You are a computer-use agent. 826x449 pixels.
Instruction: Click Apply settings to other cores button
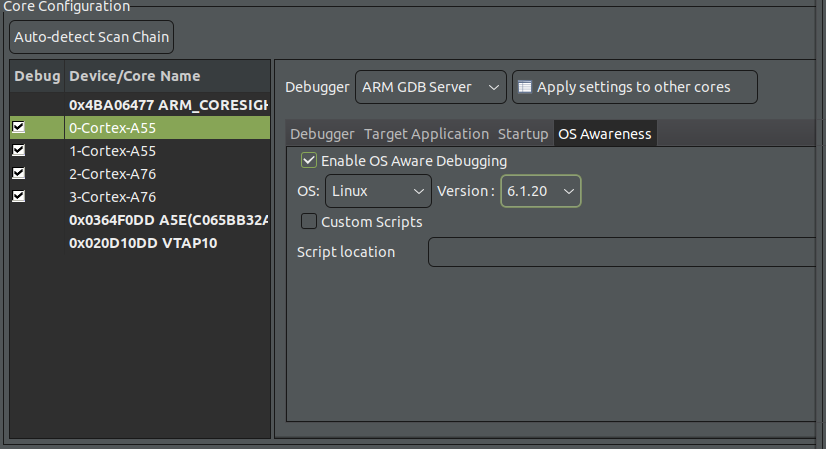click(634, 87)
